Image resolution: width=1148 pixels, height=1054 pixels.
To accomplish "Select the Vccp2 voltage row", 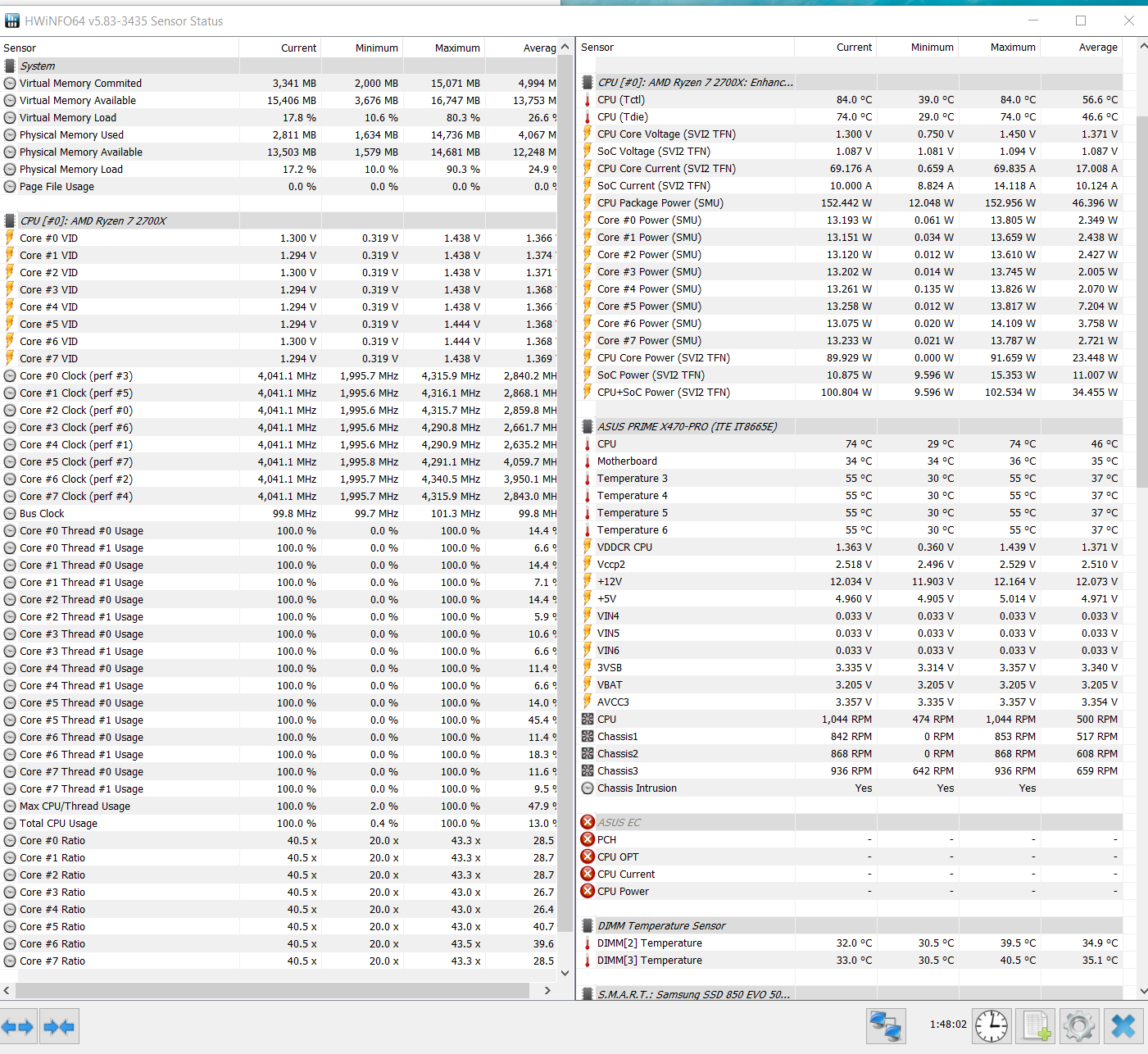I will tap(851, 564).
